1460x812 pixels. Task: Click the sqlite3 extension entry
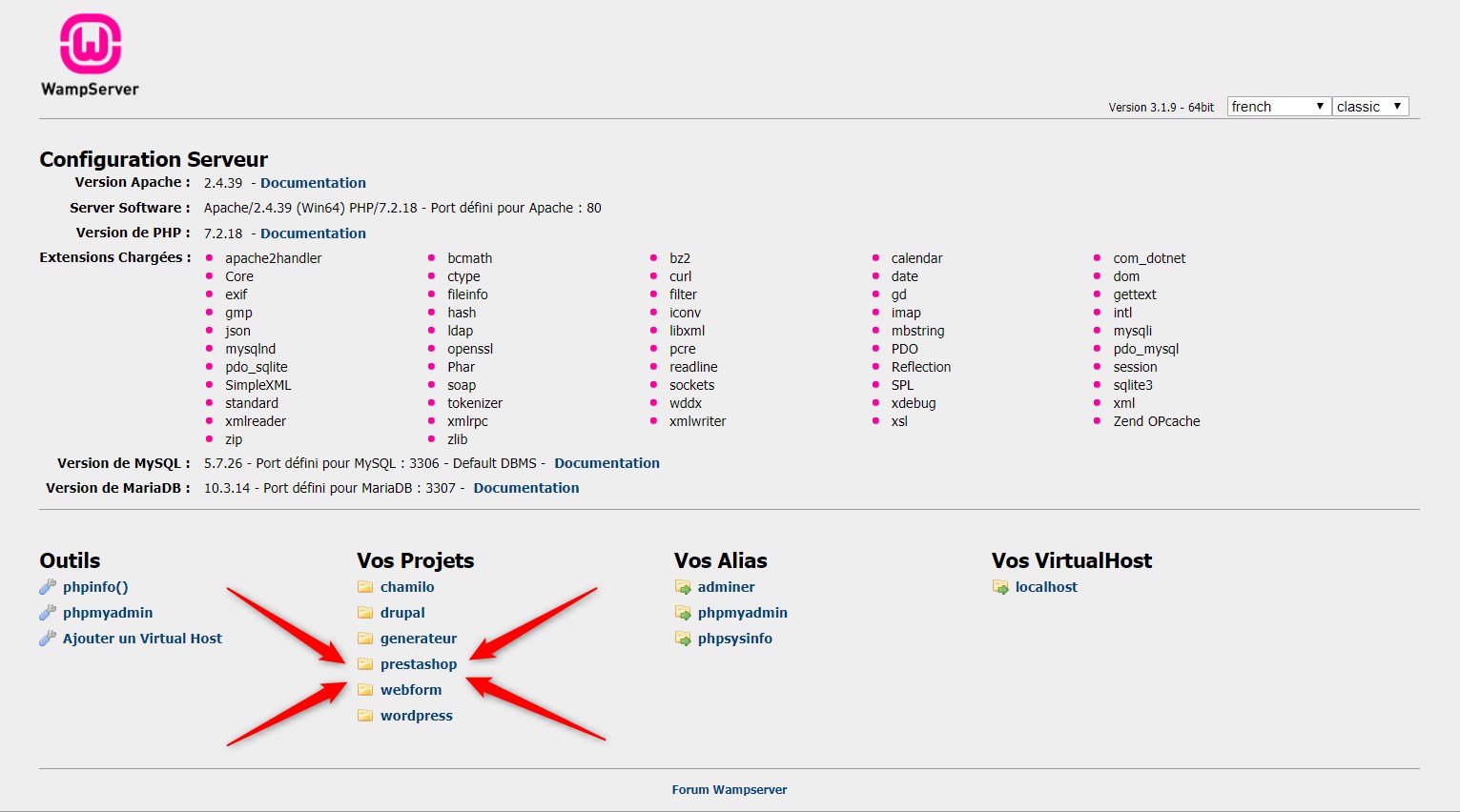1133,385
